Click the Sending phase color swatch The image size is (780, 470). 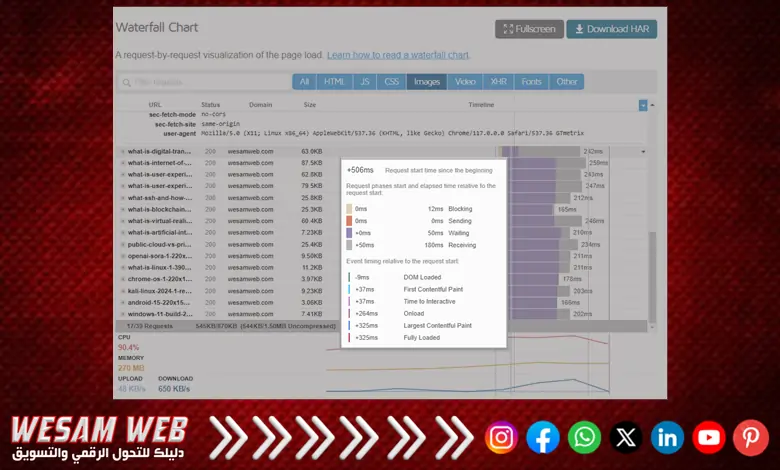tap(349, 221)
